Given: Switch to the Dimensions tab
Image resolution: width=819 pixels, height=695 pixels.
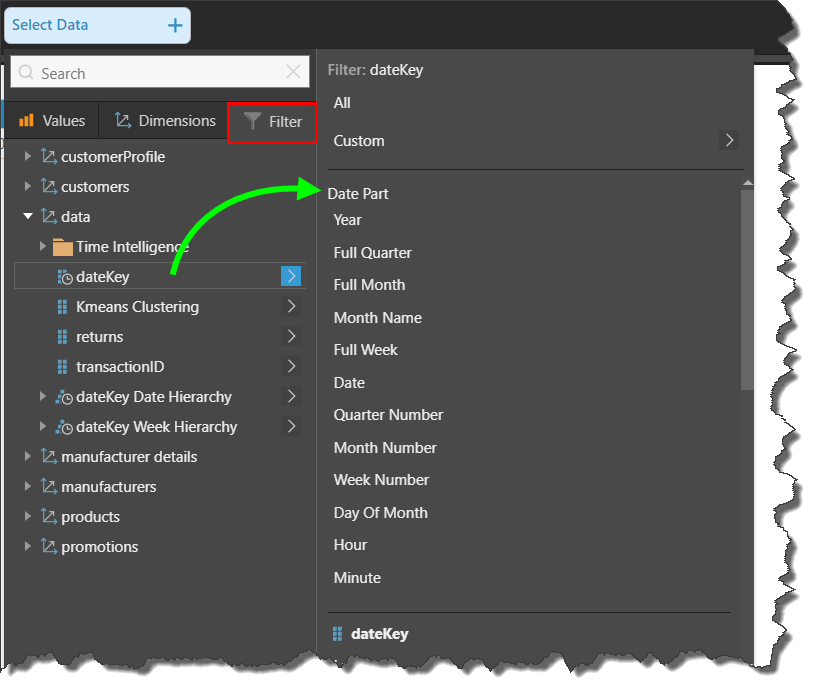Looking at the screenshot, I should (165, 121).
